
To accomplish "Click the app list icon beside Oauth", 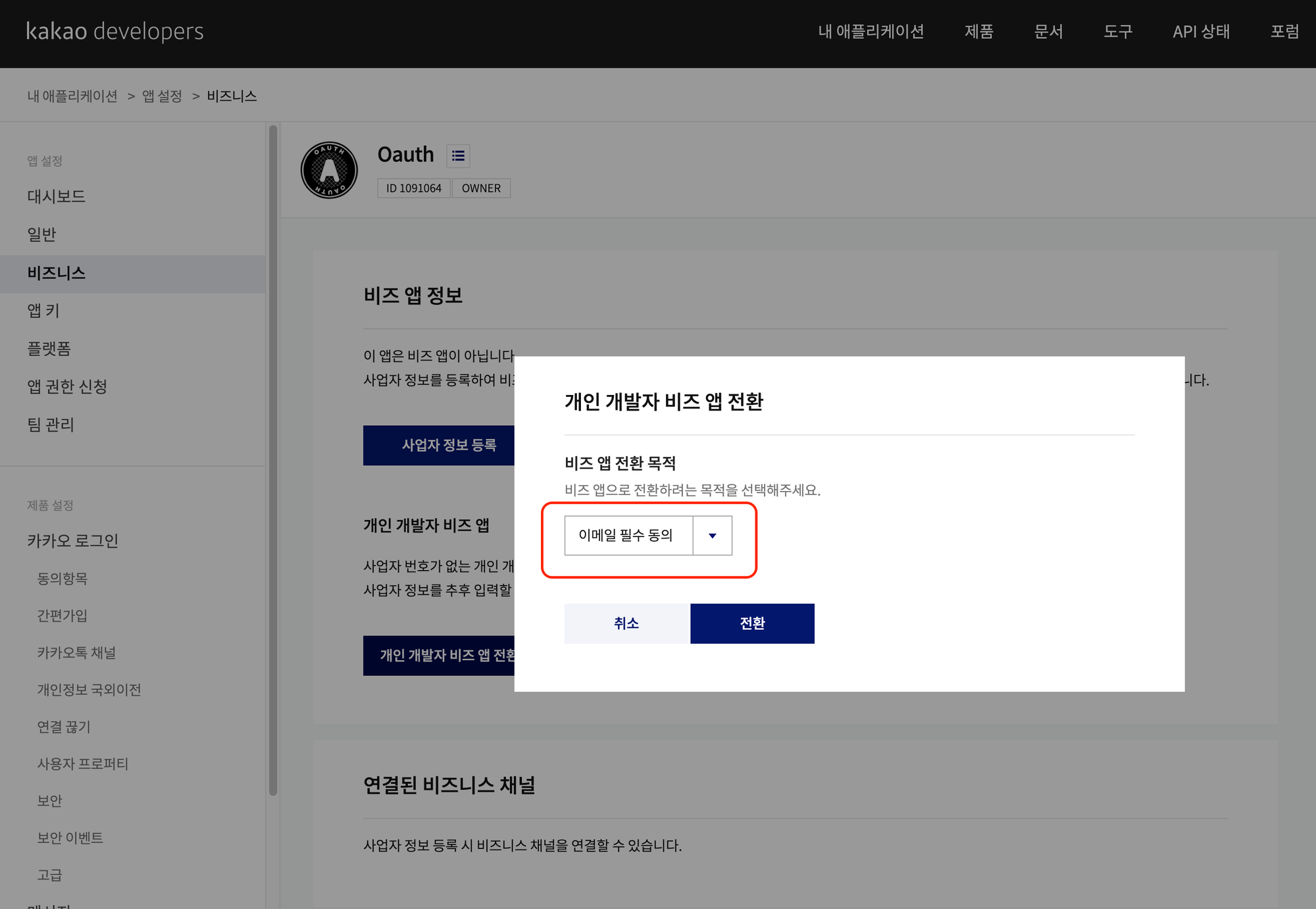I will coord(458,156).
